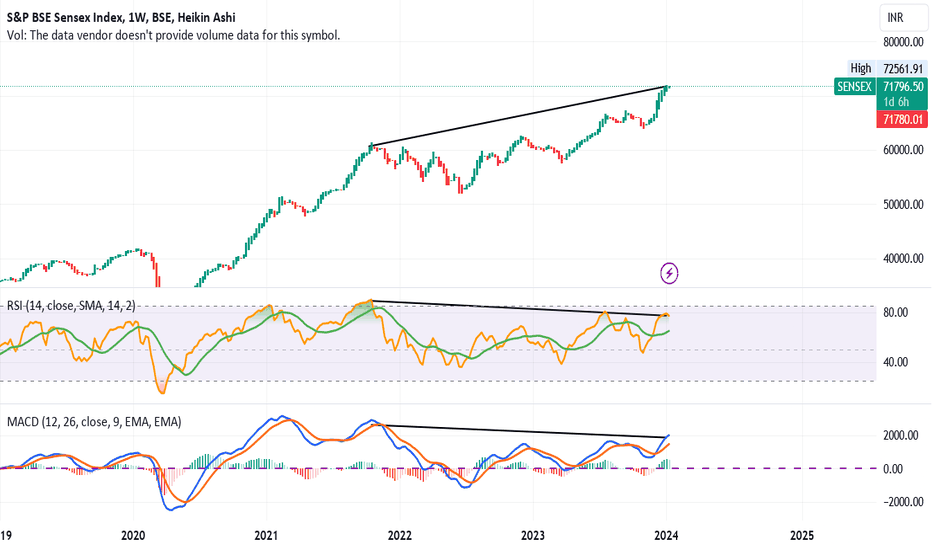Select the trendline on the RSI pane
Image resolution: width=932 pixels, height=550 pixels.
[x=517, y=307]
